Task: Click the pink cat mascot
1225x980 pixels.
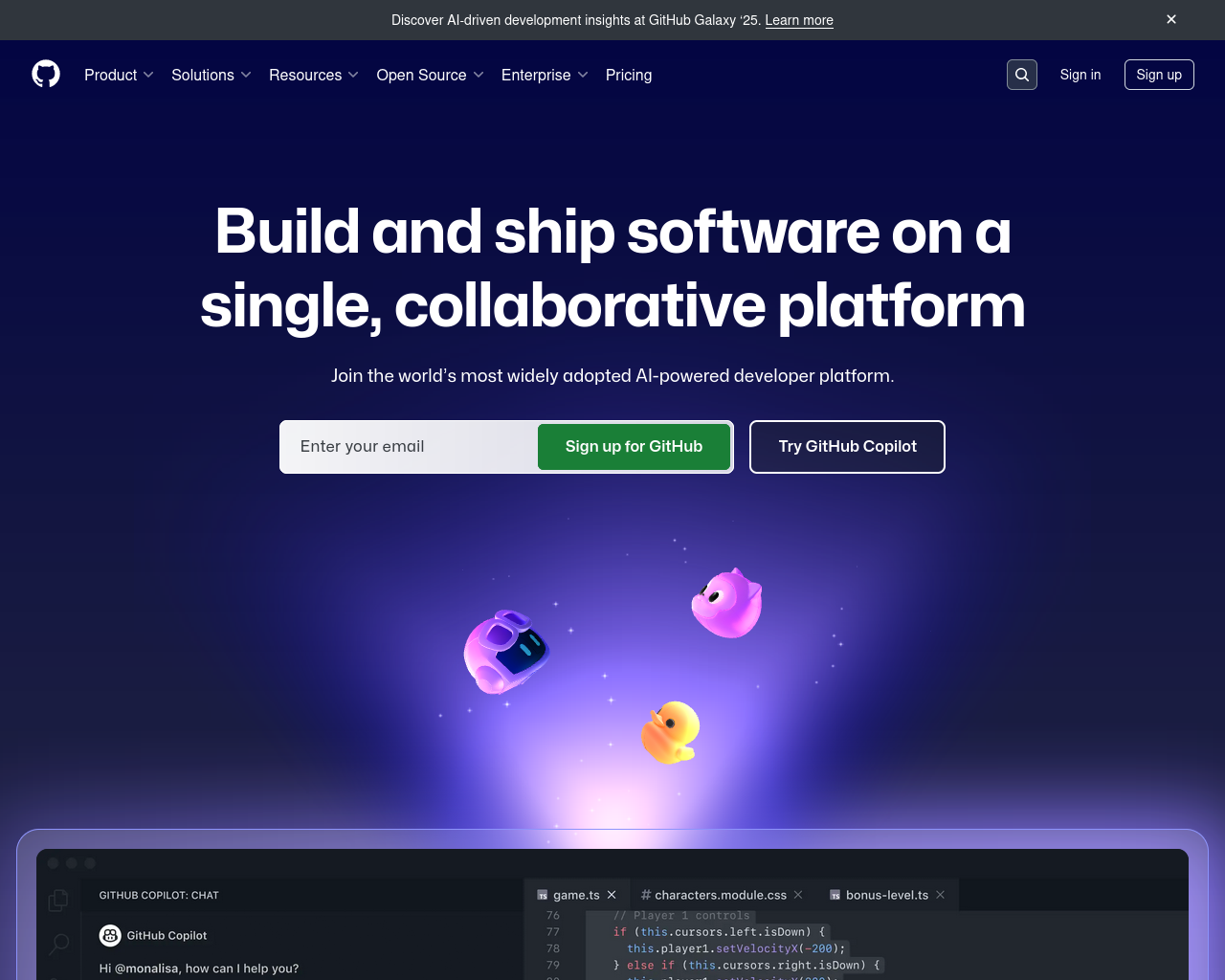Action: click(x=727, y=603)
